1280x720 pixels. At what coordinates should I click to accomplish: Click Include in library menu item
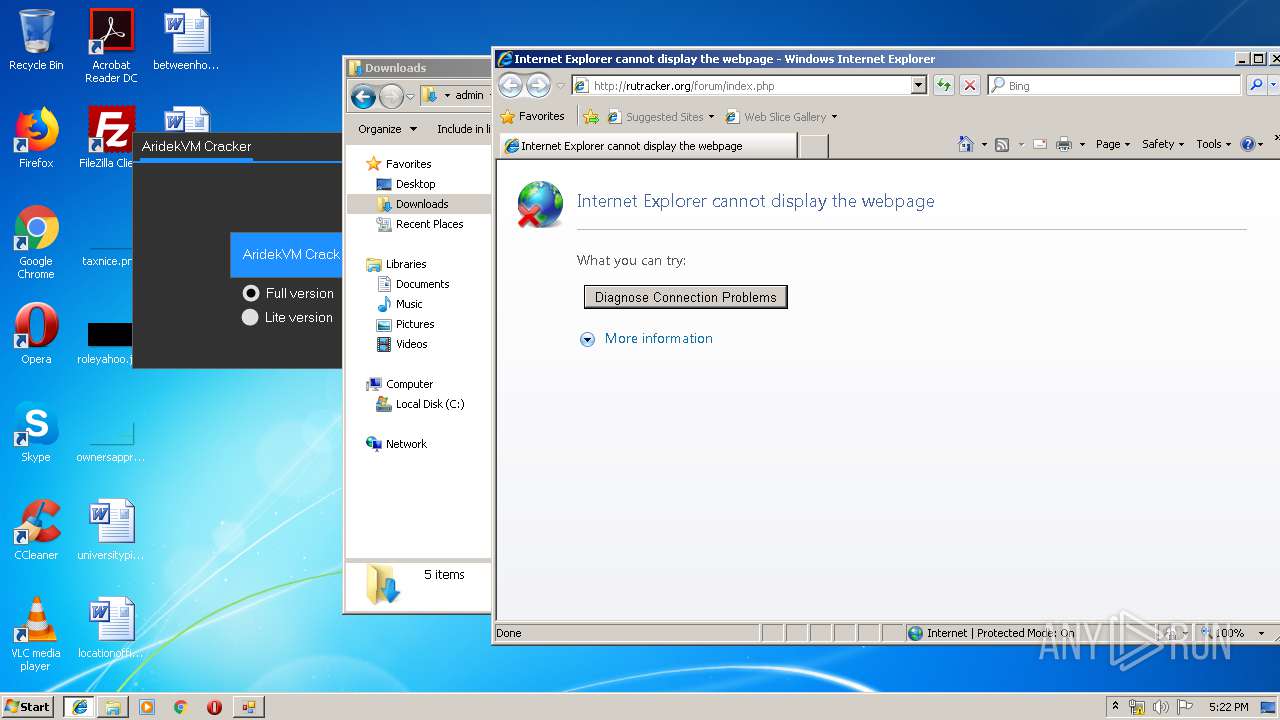tap(464, 129)
